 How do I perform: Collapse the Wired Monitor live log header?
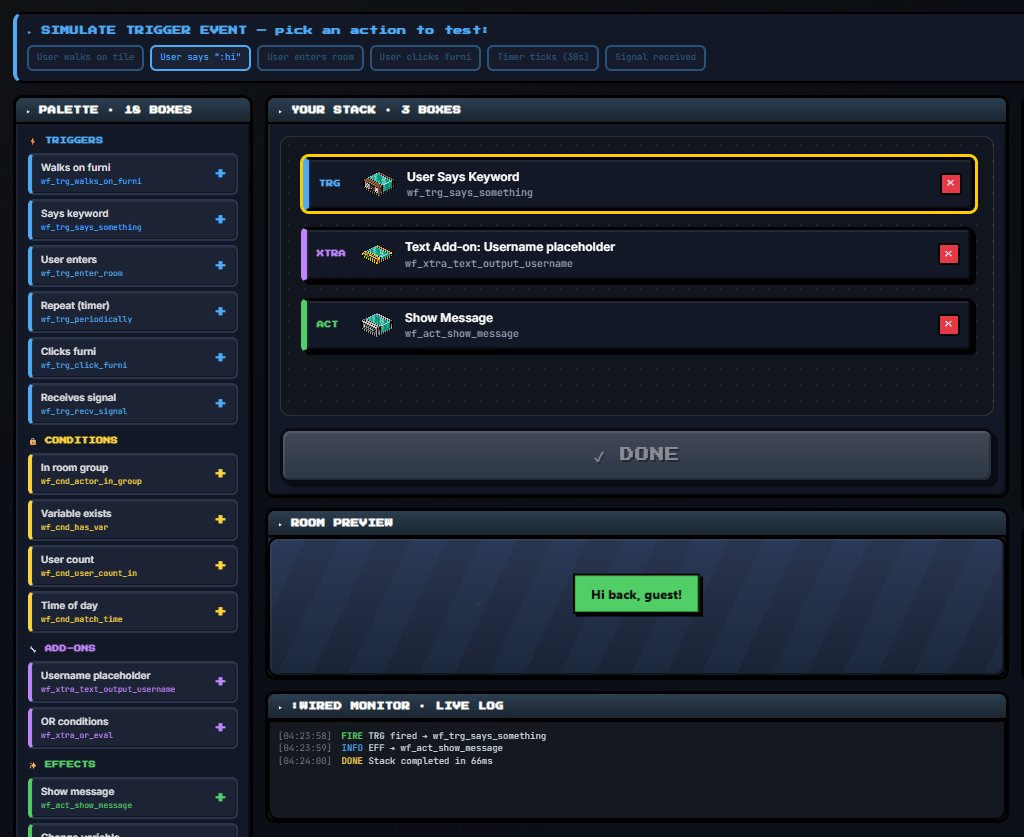[x=637, y=705]
